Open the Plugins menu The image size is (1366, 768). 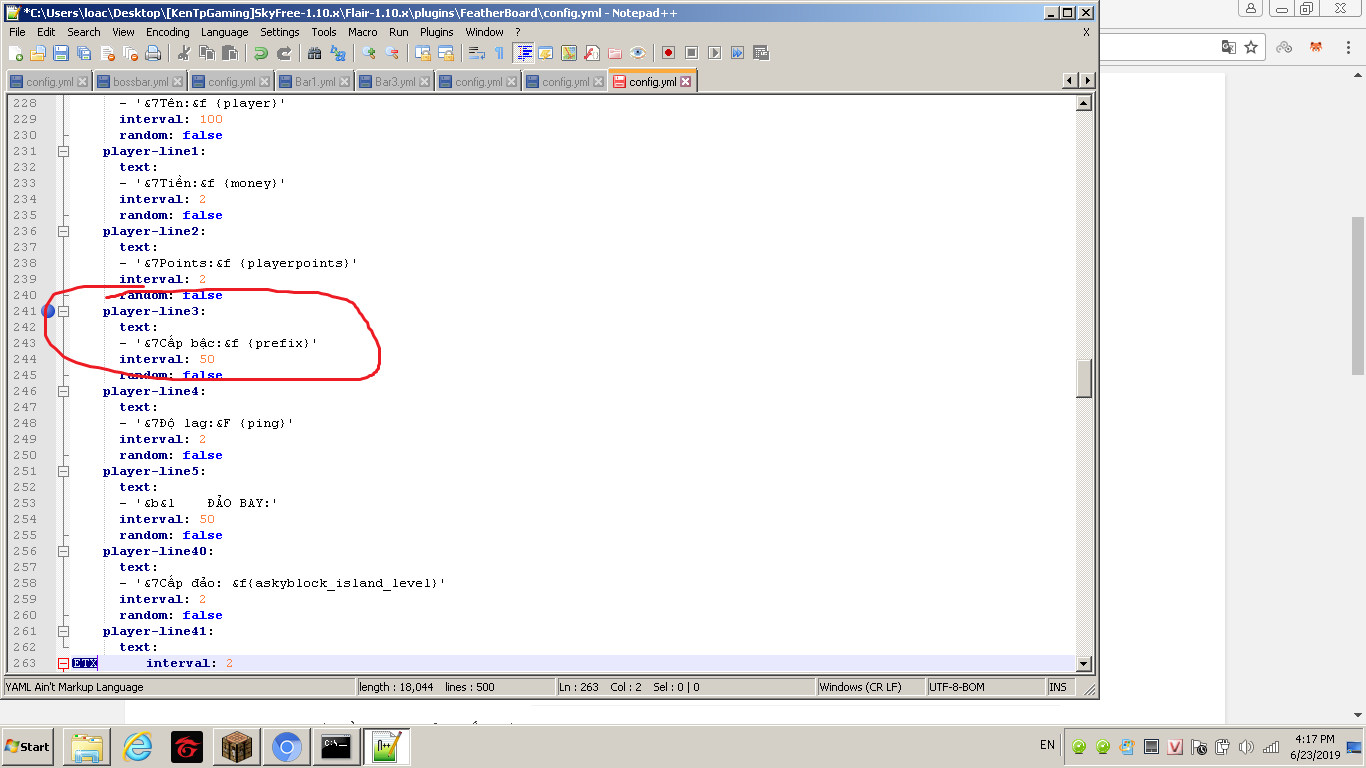click(437, 32)
